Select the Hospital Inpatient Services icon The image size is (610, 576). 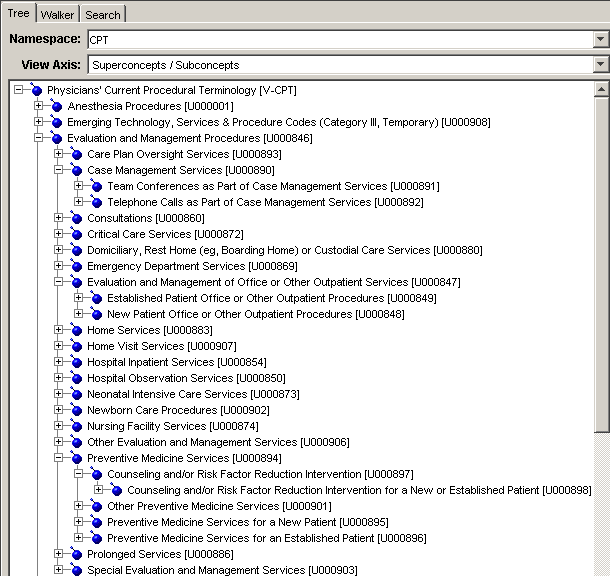point(77,362)
